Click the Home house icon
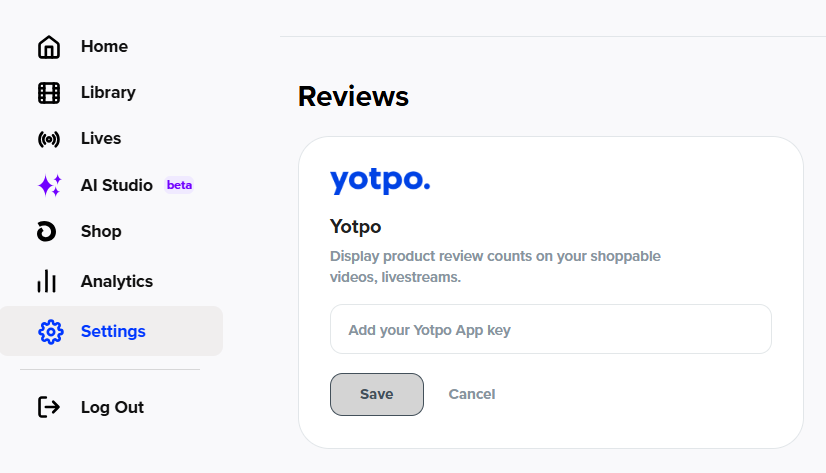Image resolution: width=826 pixels, height=473 pixels. 48,47
